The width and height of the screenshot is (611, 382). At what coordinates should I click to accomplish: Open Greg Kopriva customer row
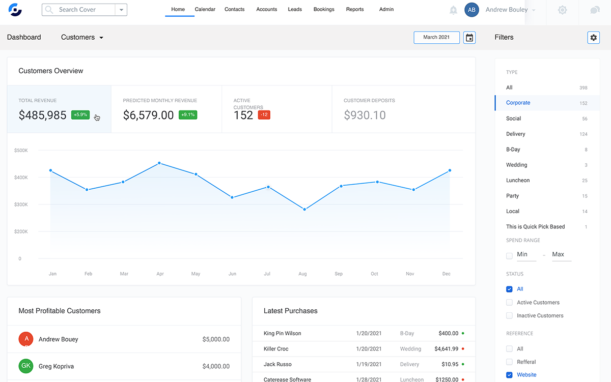click(124, 366)
